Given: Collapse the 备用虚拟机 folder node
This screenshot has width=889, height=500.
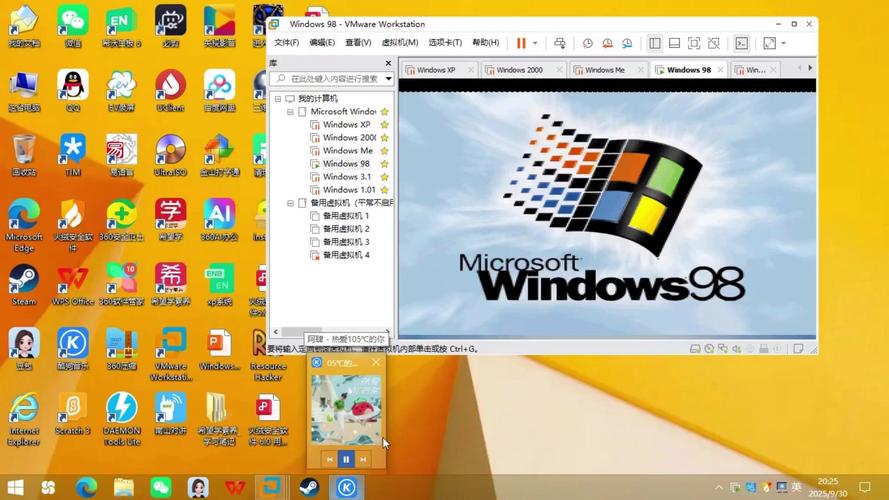Looking at the screenshot, I should tap(290, 203).
